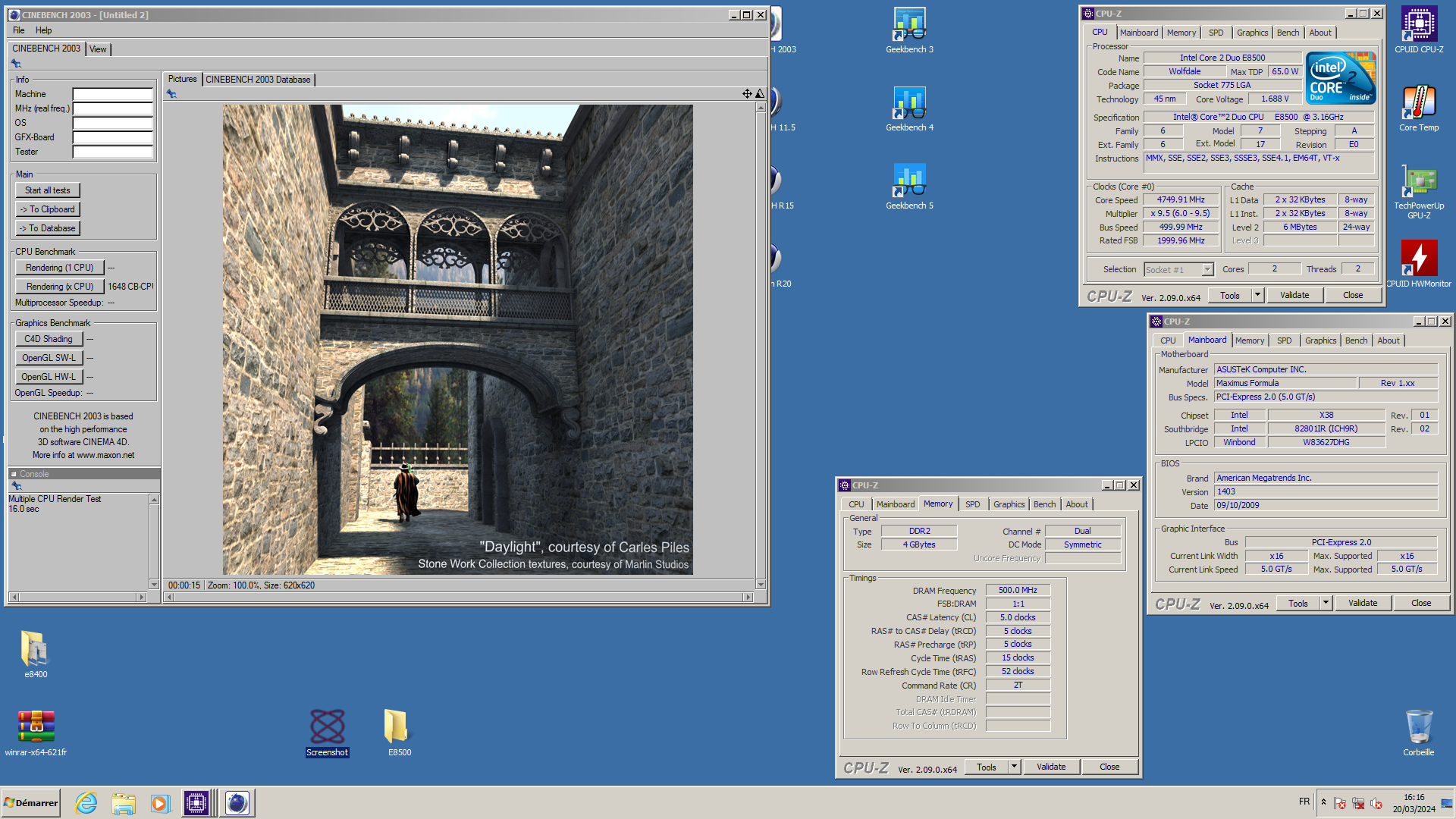Launch Internet Explorer from the taskbar
This screenshot has height=819, width=1456.
(86, 803)
